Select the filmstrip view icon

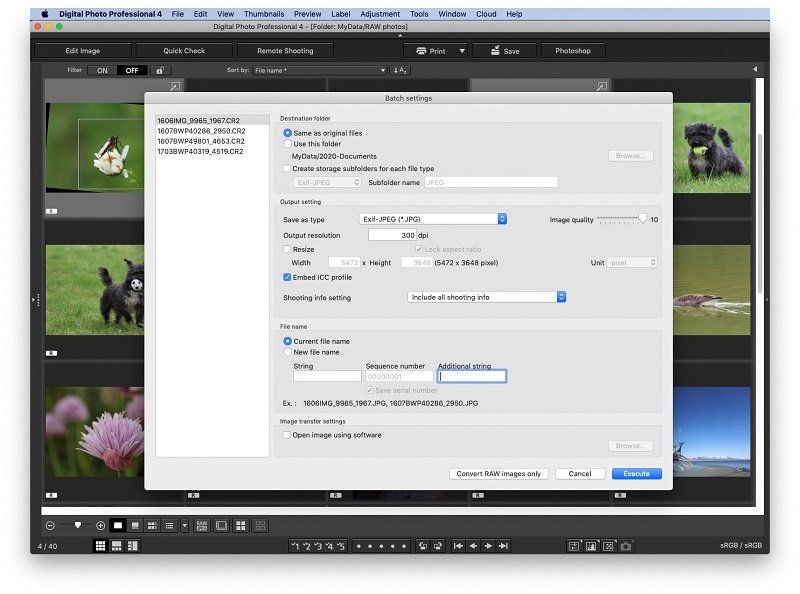click(131, 546)
